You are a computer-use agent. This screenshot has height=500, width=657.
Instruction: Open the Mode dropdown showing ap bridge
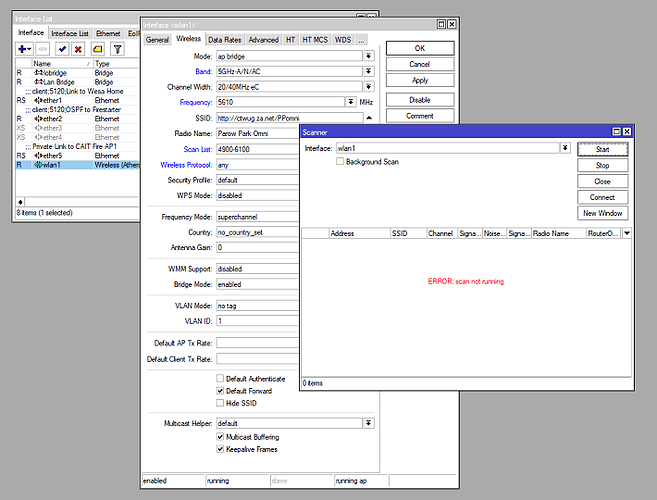(x=369, y=56)
